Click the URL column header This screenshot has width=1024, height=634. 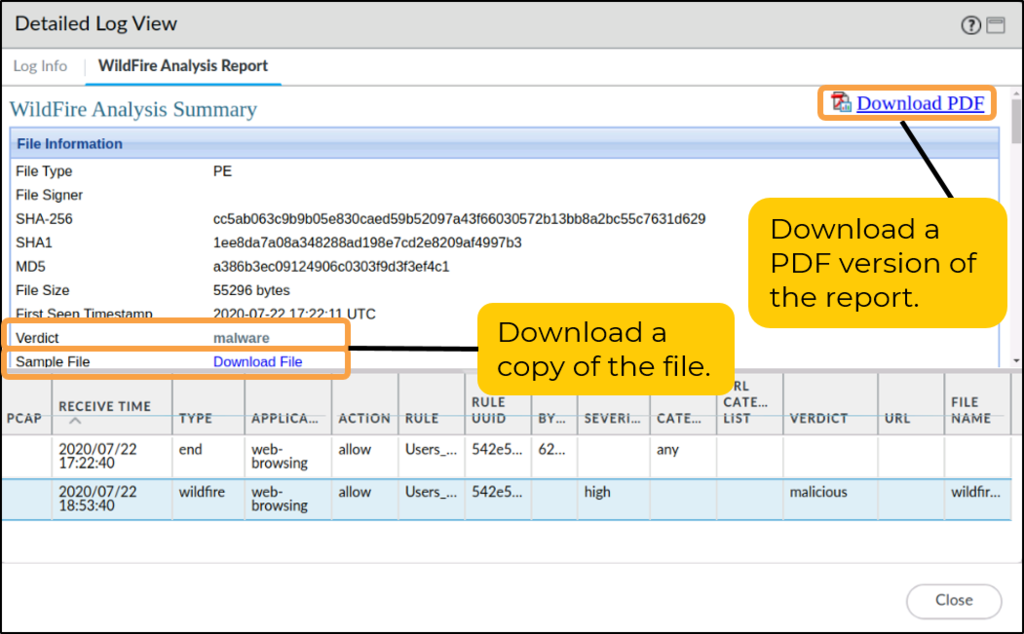tap(911, 405)
